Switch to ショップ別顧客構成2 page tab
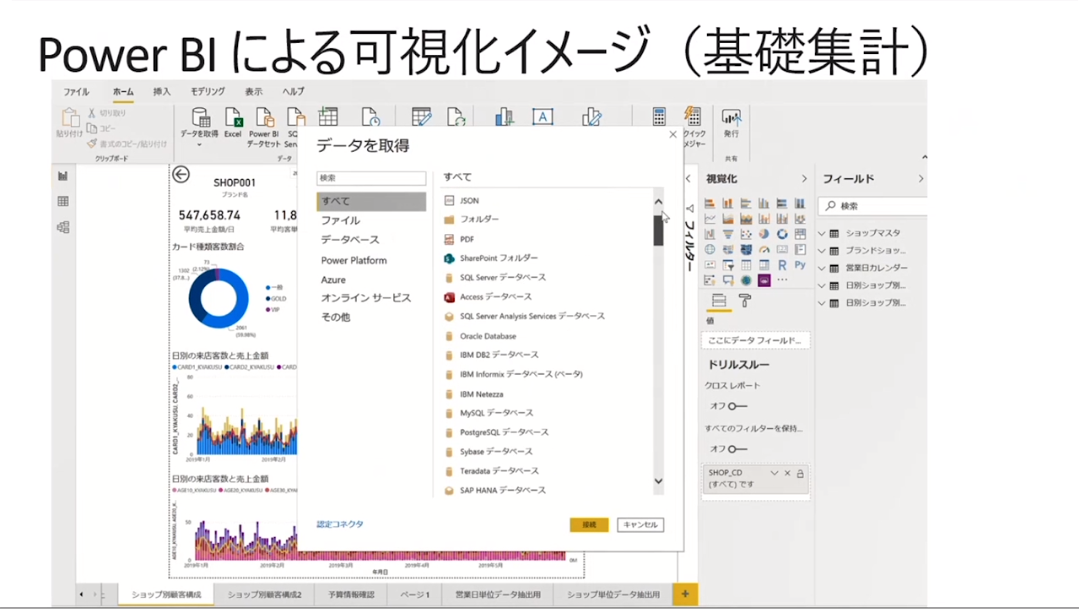 pos(265,595)
